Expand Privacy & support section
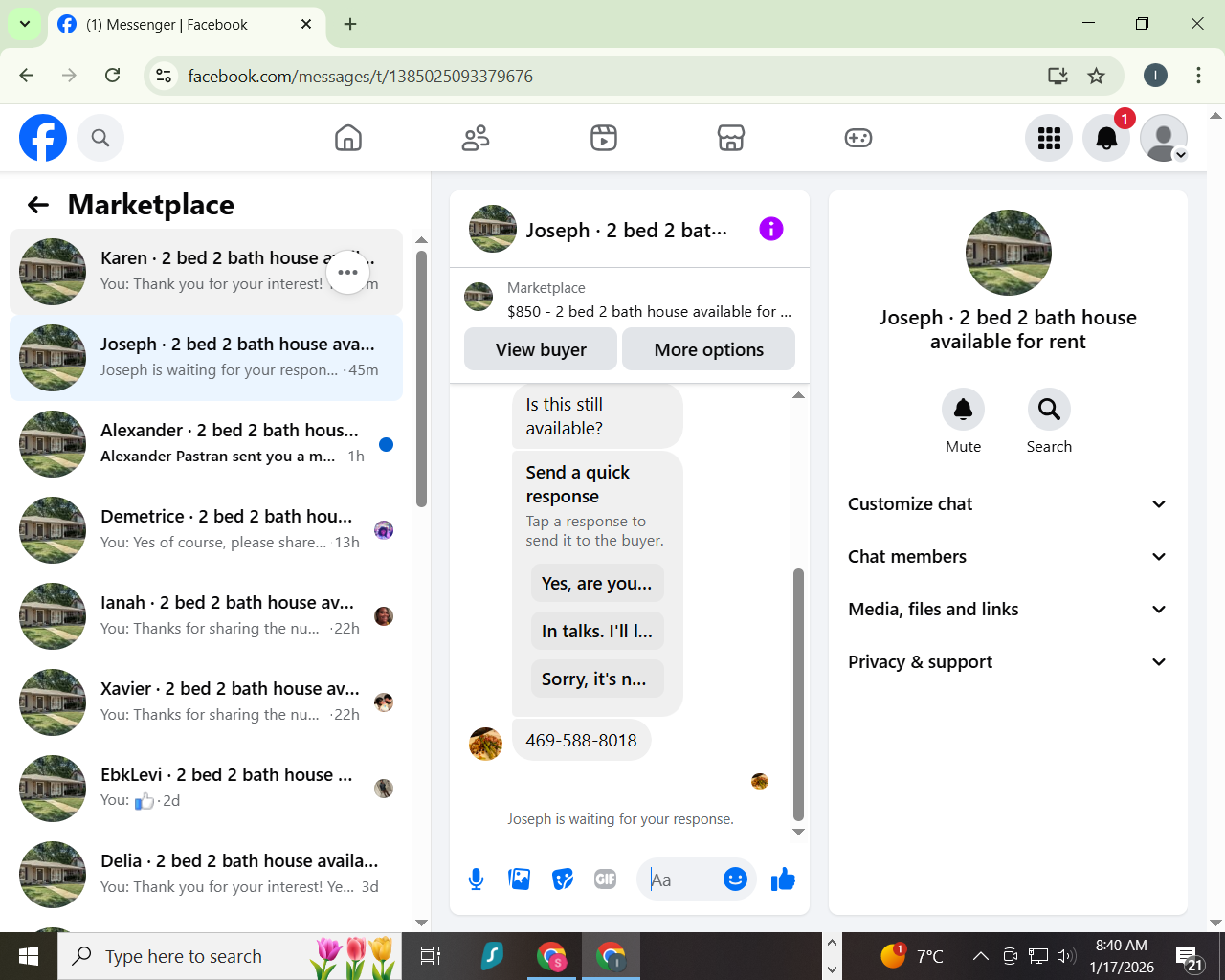 (1008, 662)
